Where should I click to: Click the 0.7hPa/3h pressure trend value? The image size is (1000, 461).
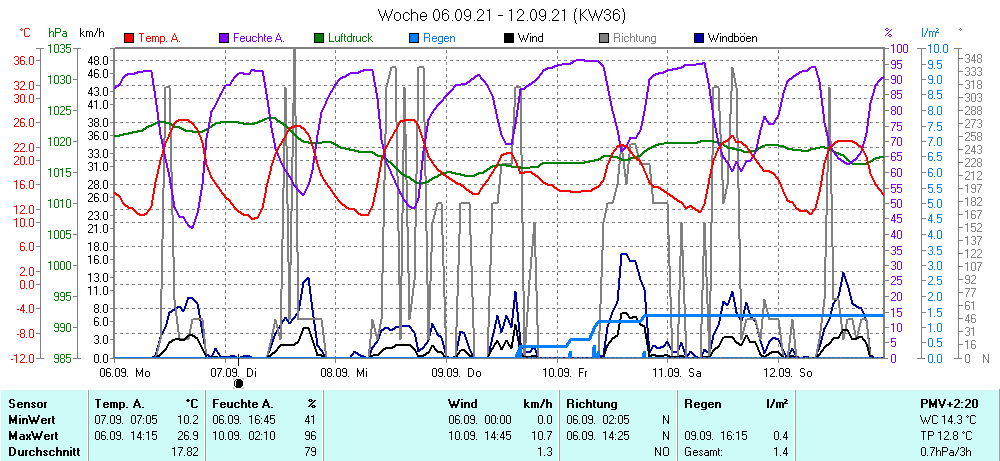(x=951, y=452)
